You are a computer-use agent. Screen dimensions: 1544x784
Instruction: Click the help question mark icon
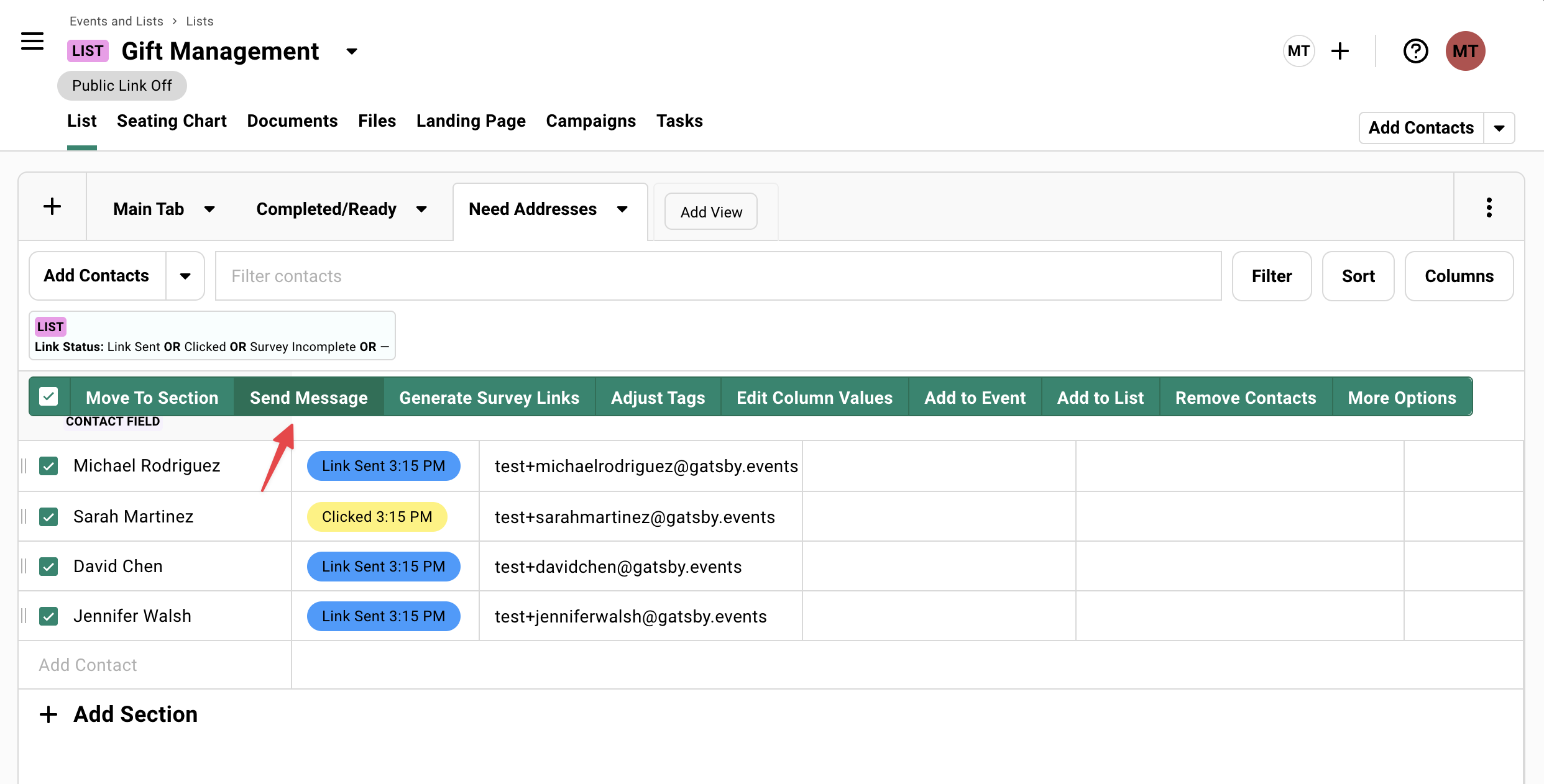click(1415, 51)
